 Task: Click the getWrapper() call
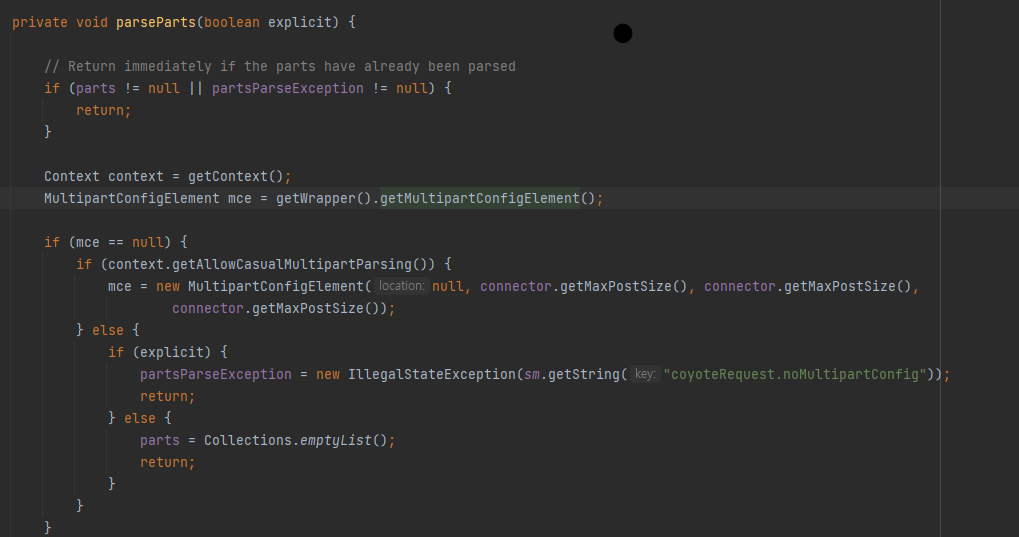324,198
